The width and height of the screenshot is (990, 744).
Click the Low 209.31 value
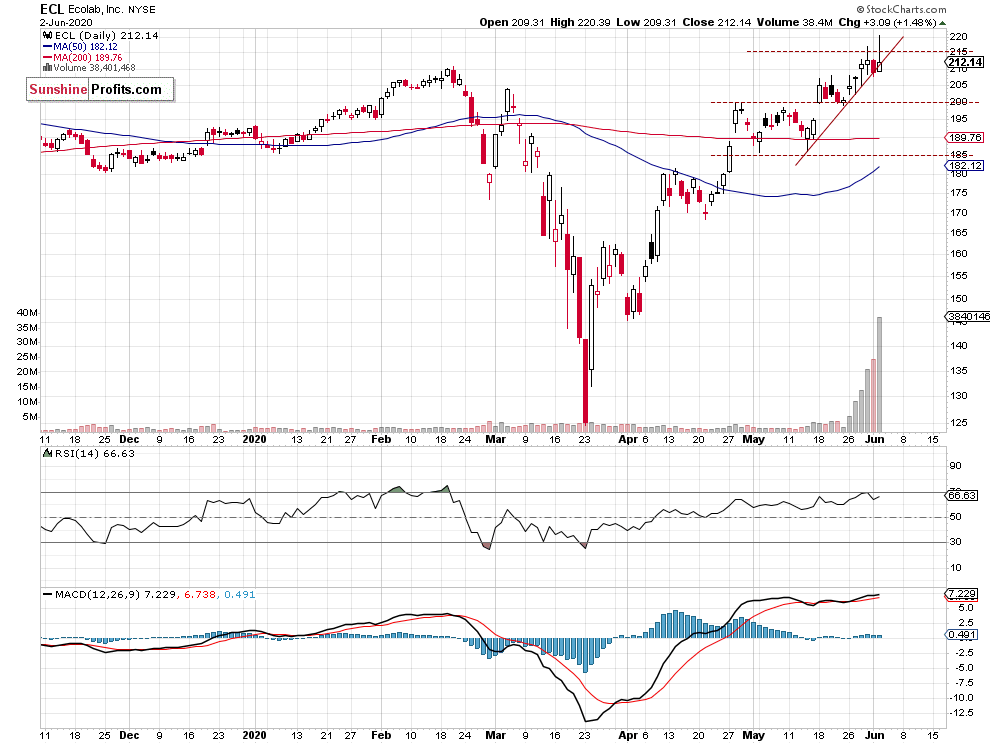(646, 22)
